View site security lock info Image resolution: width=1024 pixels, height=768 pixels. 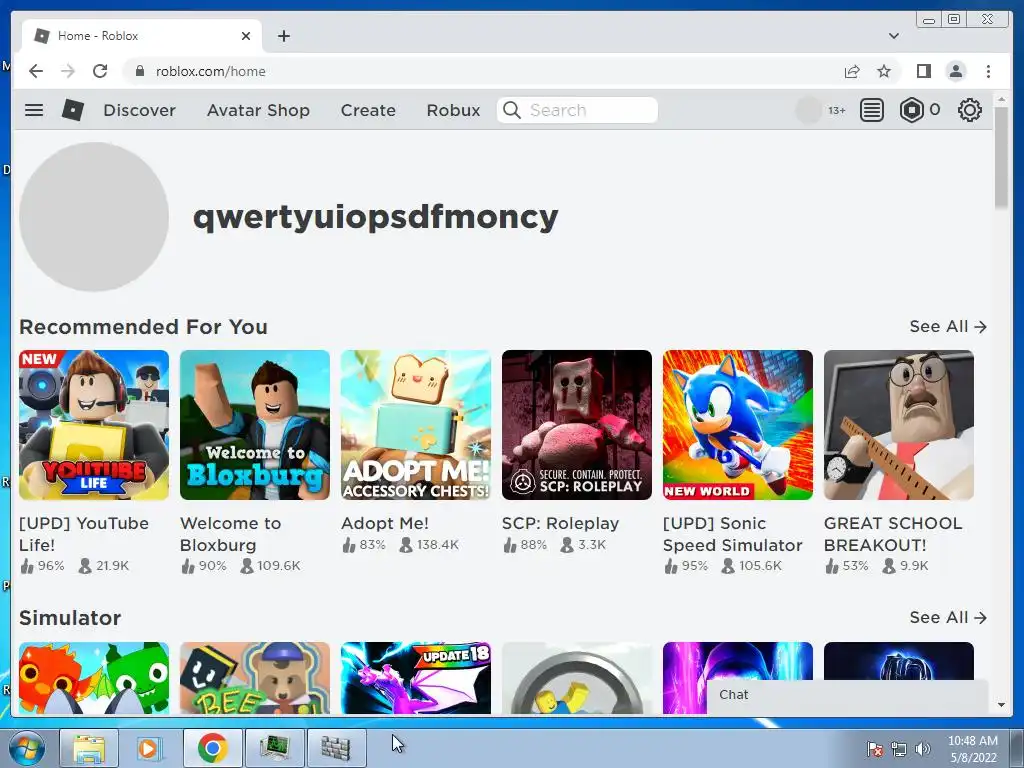point(139,71)
